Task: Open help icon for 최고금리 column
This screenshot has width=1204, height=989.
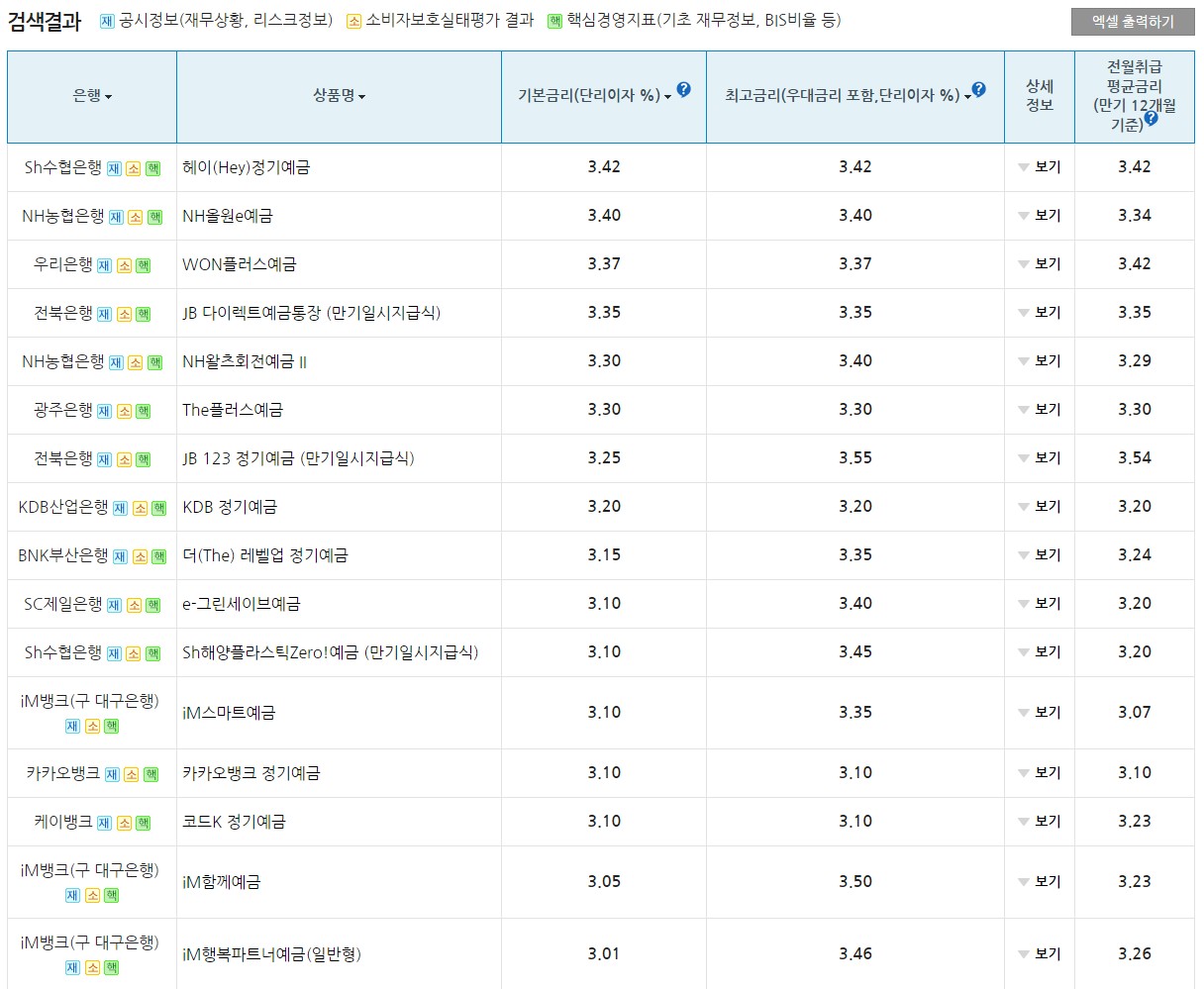Action: pos(978,90)
